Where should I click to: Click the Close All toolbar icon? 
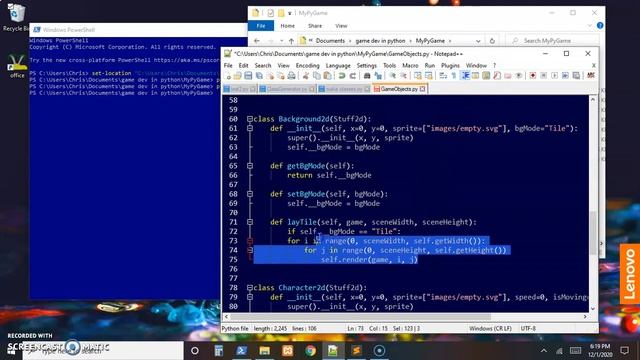coord(281,76)
